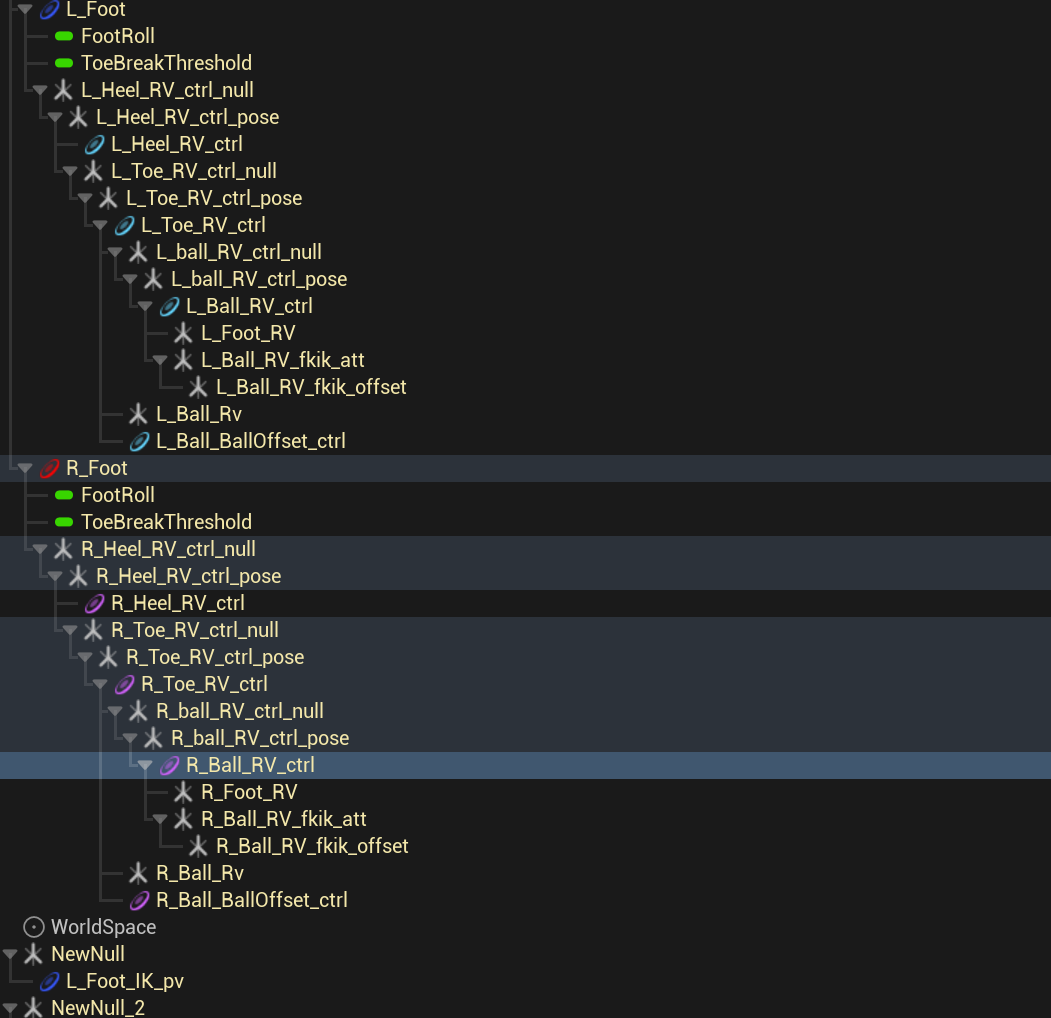Select R_Heel_RV_ctrl_pose row text

click(x=188, y=576)
